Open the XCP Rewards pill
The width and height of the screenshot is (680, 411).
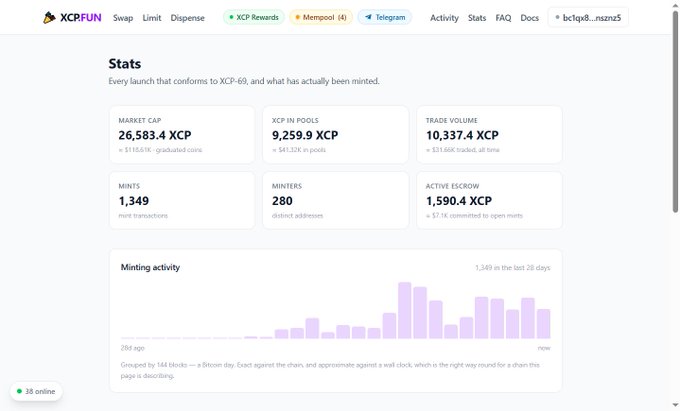254,17
